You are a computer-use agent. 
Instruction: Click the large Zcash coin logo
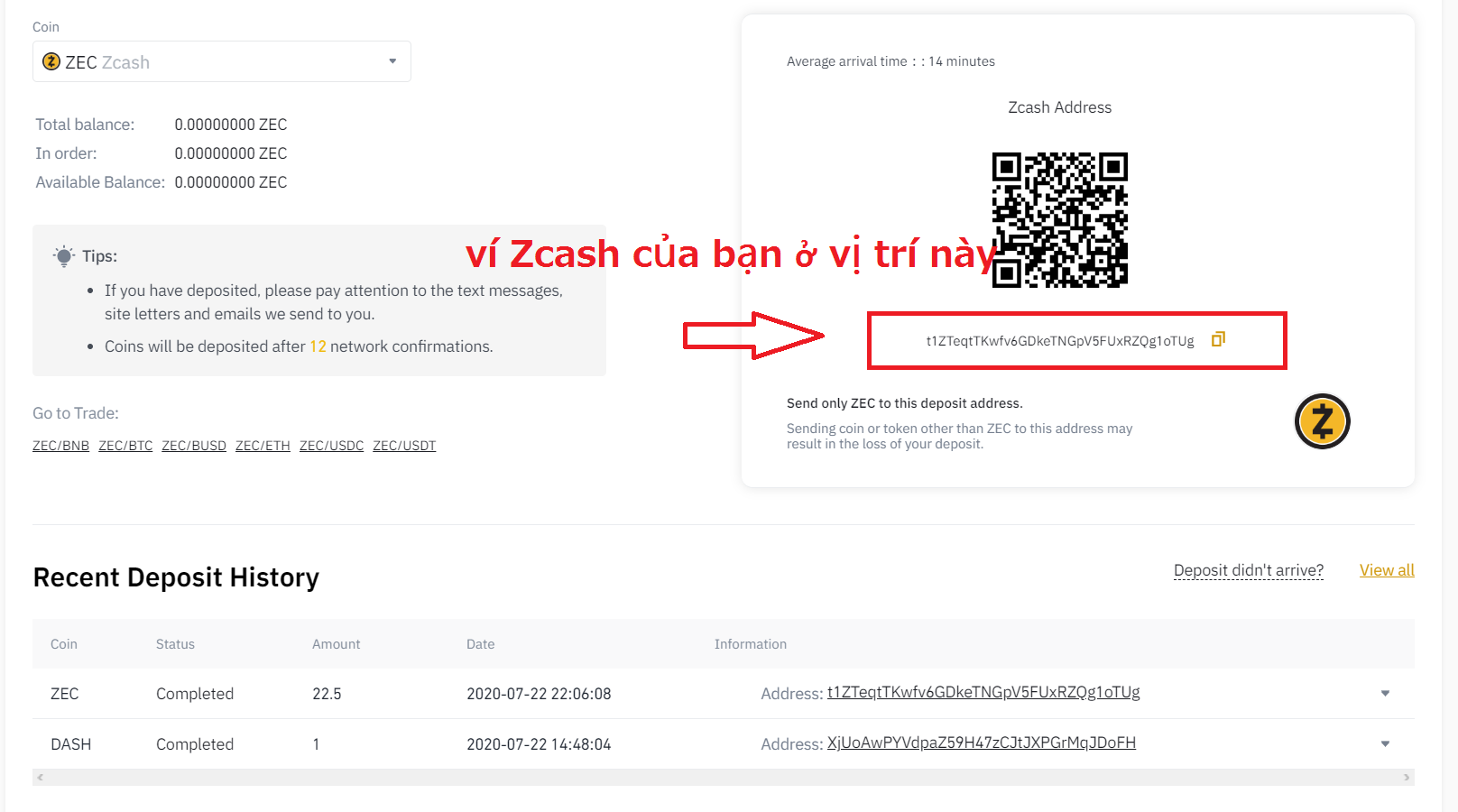[1322, 421]
